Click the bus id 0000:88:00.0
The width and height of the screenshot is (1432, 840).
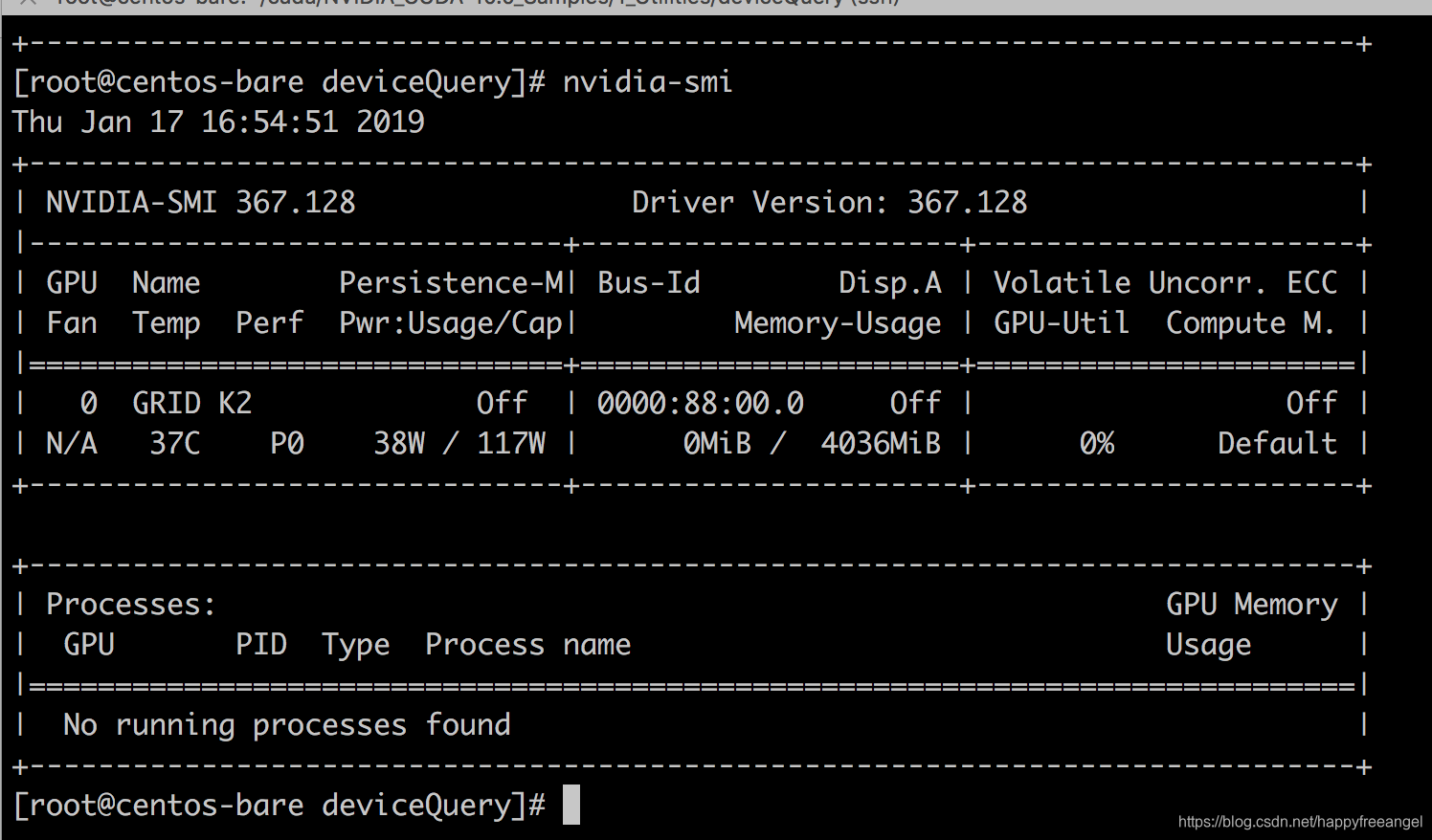click(x=701, y=404)
